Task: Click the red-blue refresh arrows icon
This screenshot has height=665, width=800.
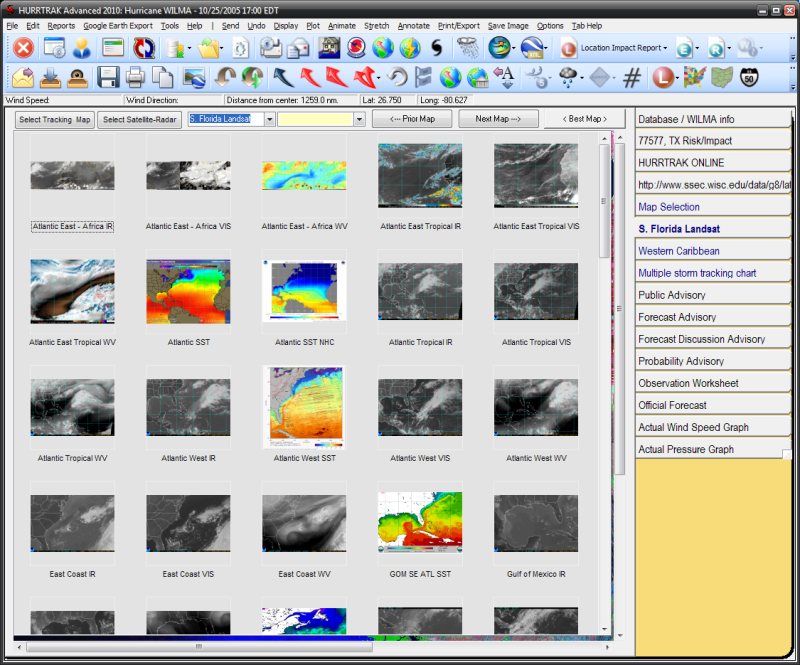Action: (144, 48)
